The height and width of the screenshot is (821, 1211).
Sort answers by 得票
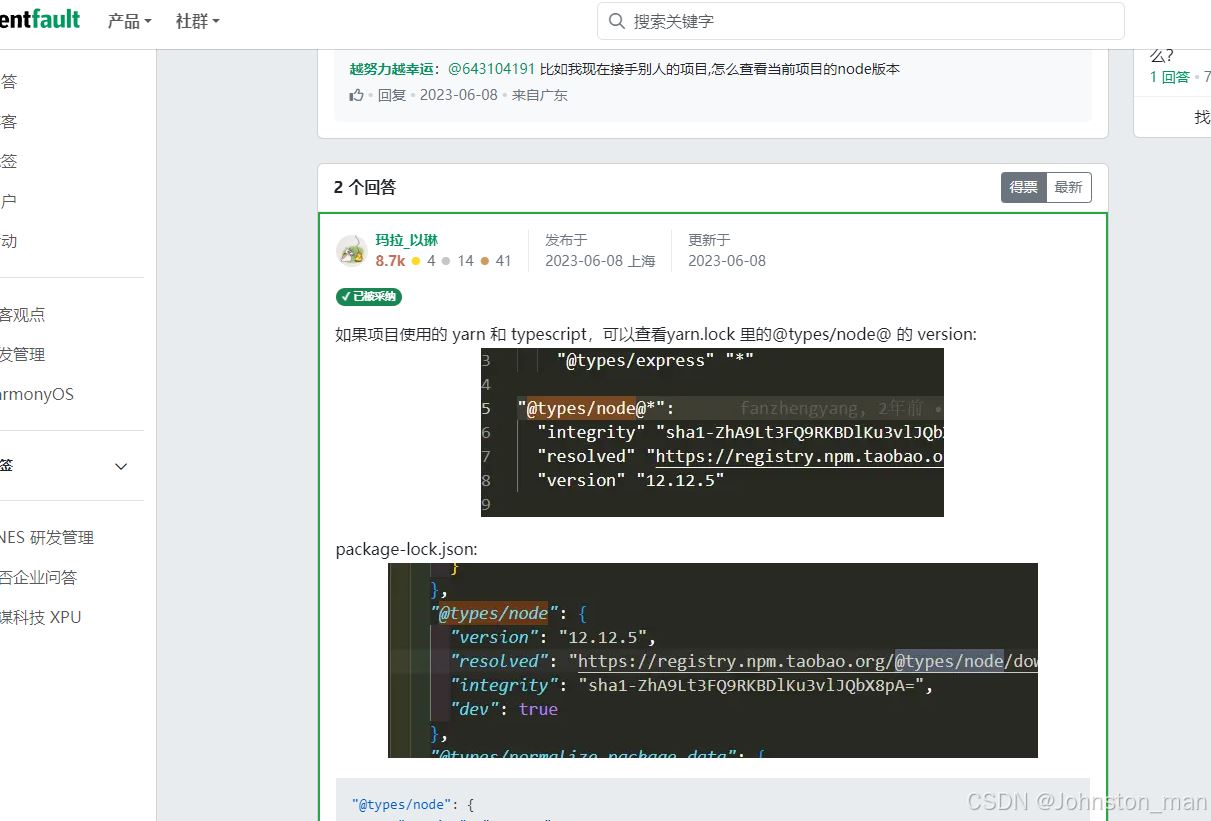pos(1023,187)
